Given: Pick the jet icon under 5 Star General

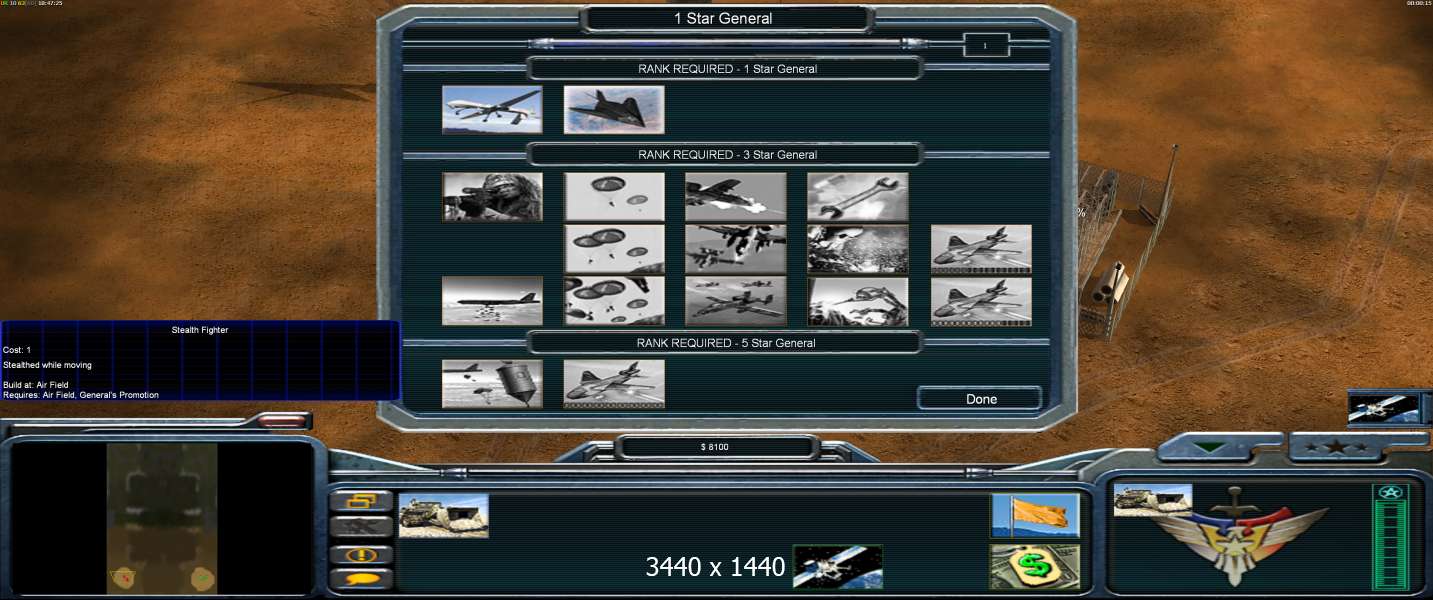Looking at the screenshot, I should pyautogui.click(x=614, y=384).
